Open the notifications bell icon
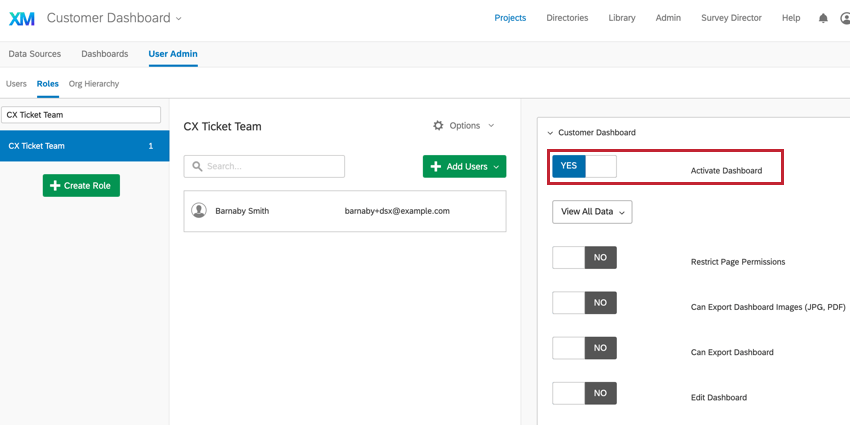 [x=823, y=18]
